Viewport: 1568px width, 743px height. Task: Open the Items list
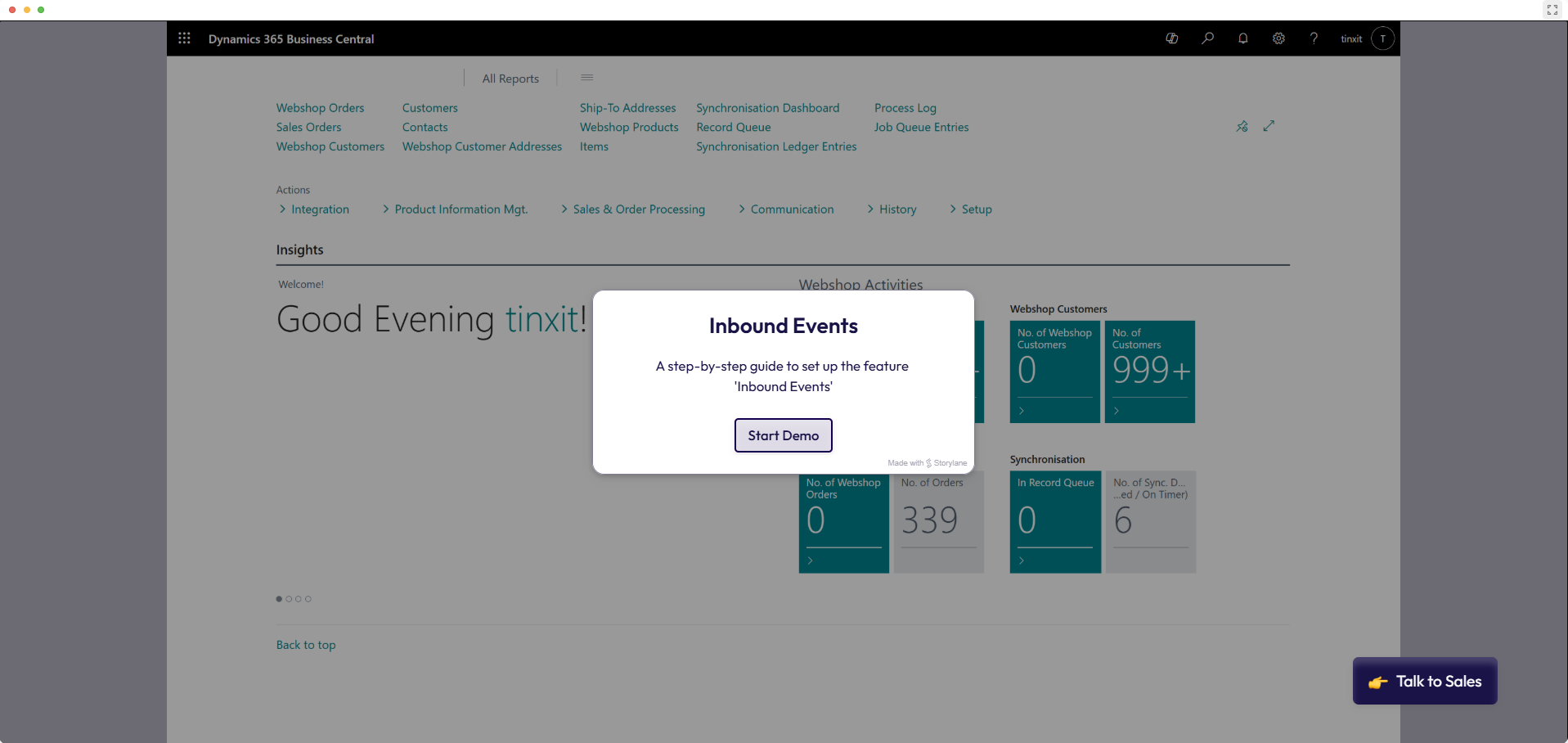tap(594, 146)
